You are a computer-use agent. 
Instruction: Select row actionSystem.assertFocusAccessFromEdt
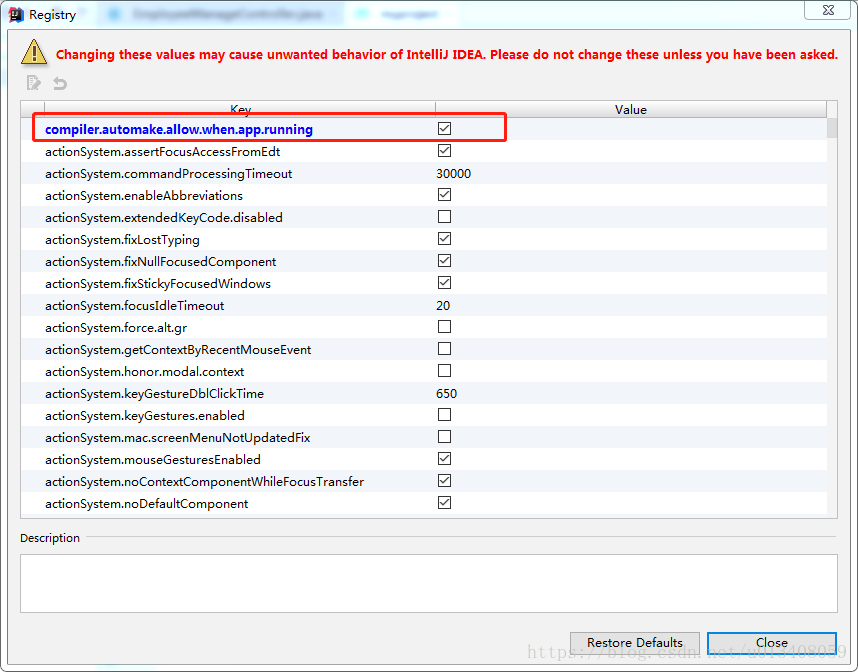[424, 151]
